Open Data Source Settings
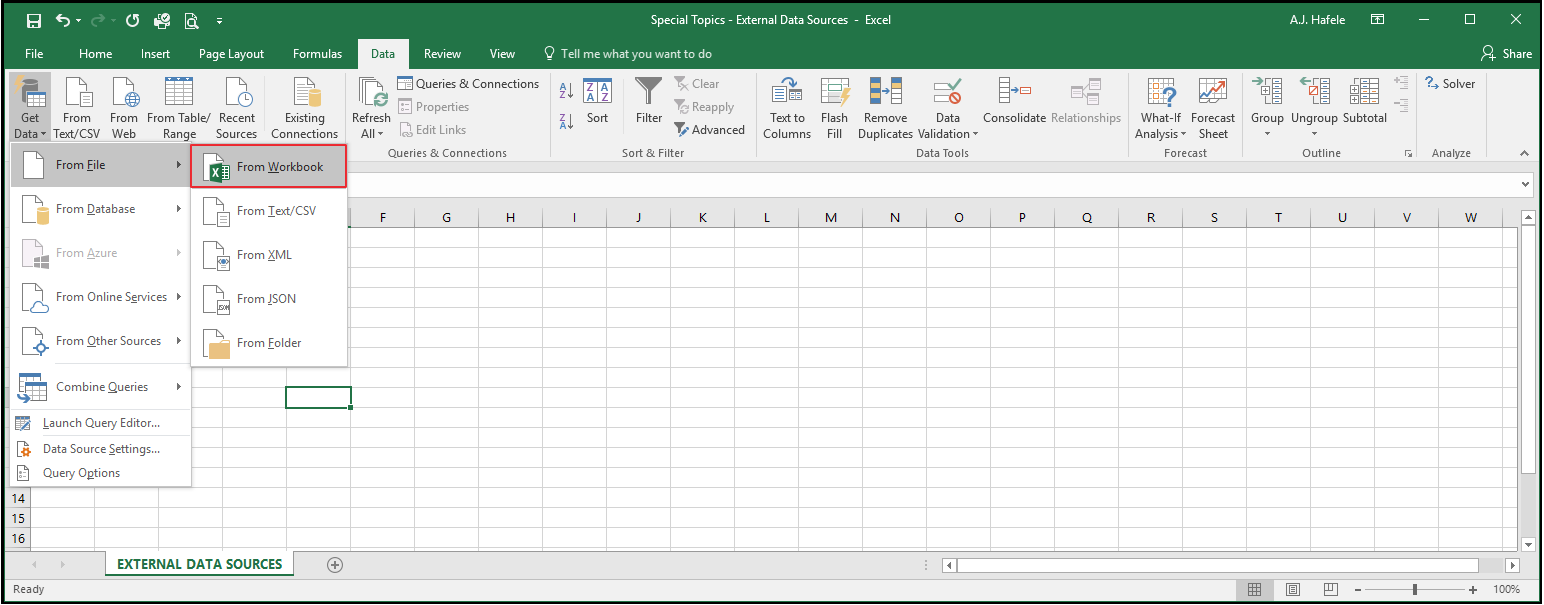 tap(100, 449)
